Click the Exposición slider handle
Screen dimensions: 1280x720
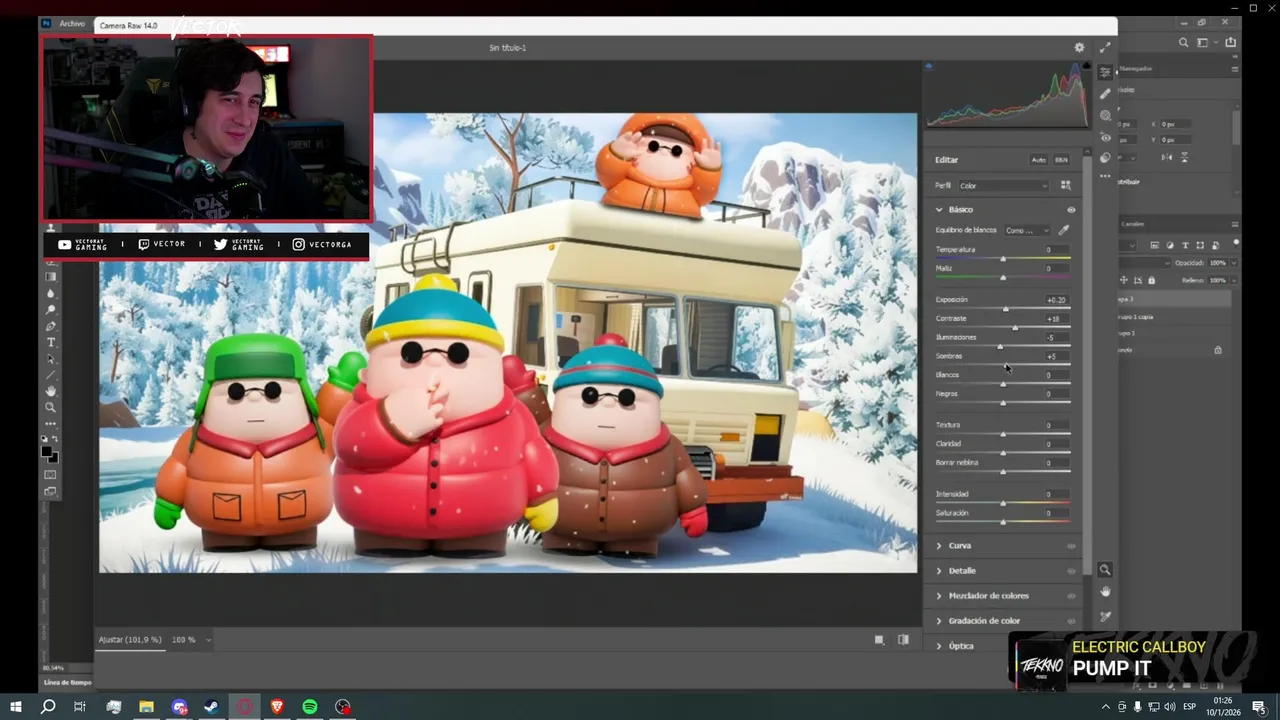[1006, 308]
